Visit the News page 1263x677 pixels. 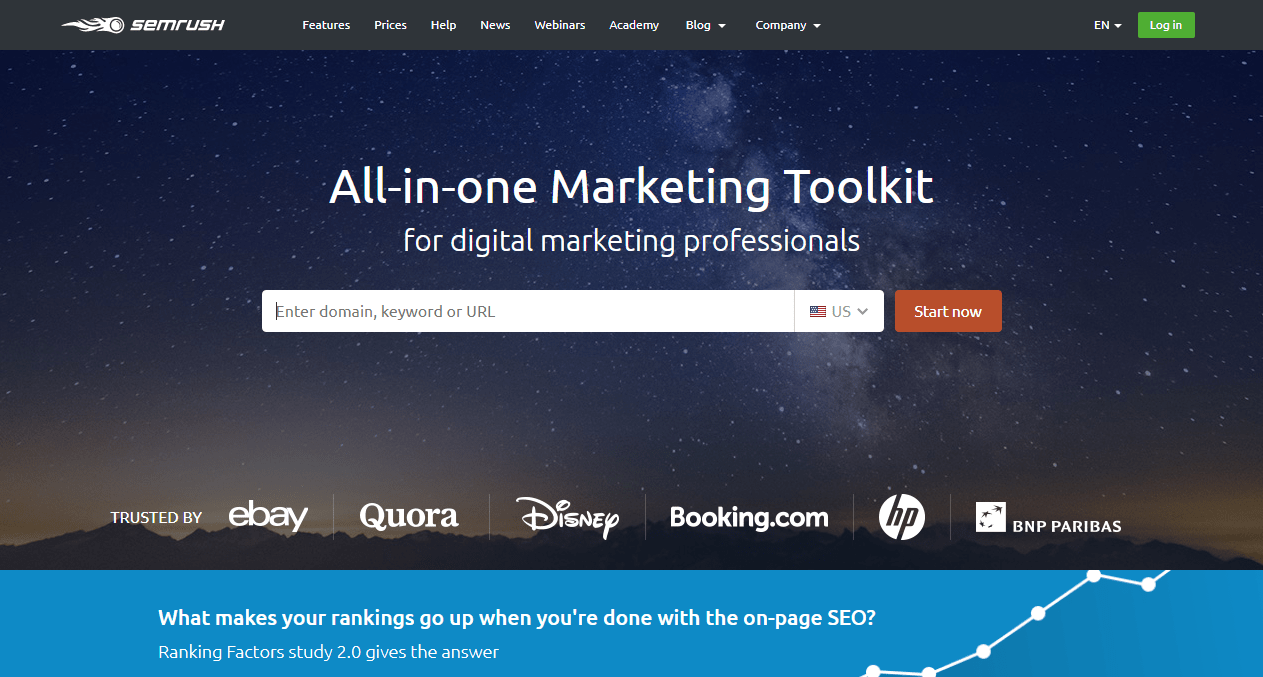[495, 25]
